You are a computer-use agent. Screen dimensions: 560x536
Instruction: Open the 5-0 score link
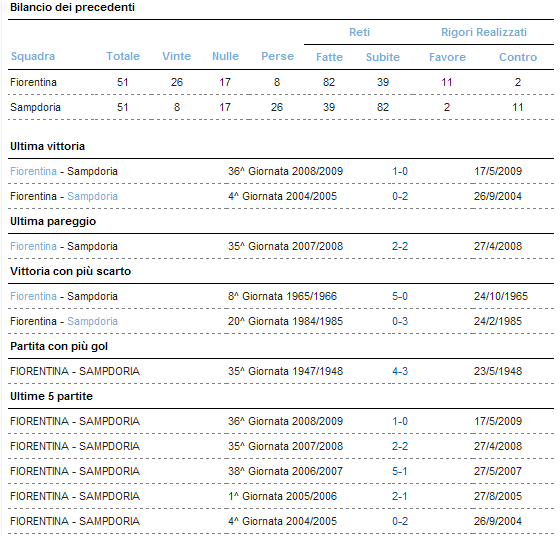pos(400,296)
